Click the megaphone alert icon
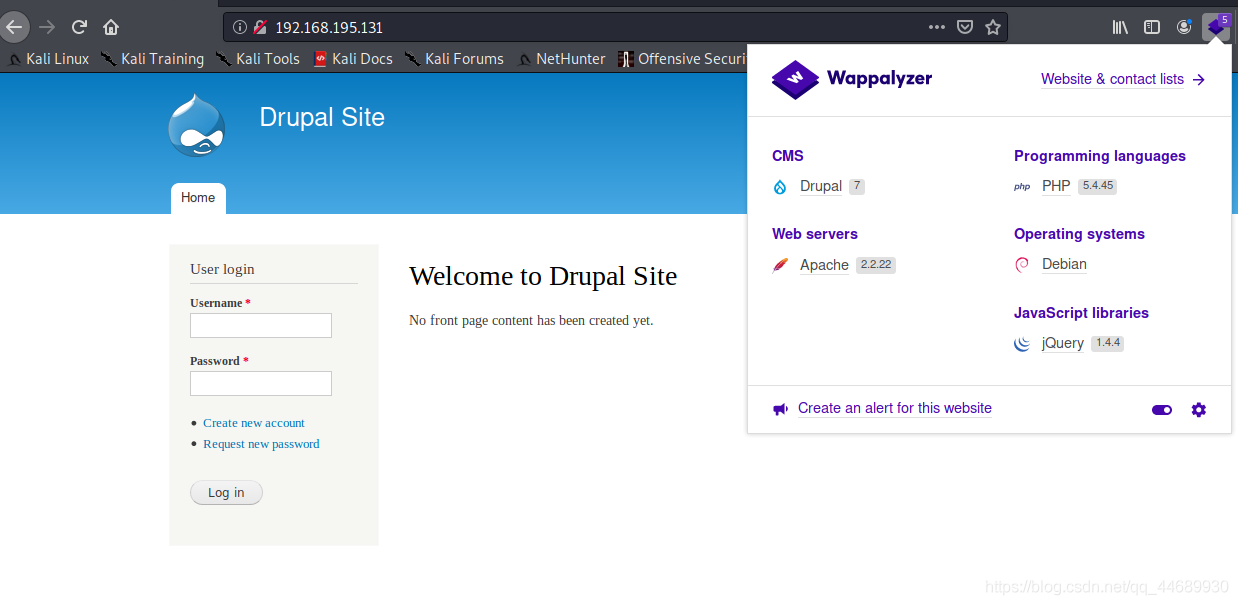This screenshot has width=1238, height=605. 780,409
